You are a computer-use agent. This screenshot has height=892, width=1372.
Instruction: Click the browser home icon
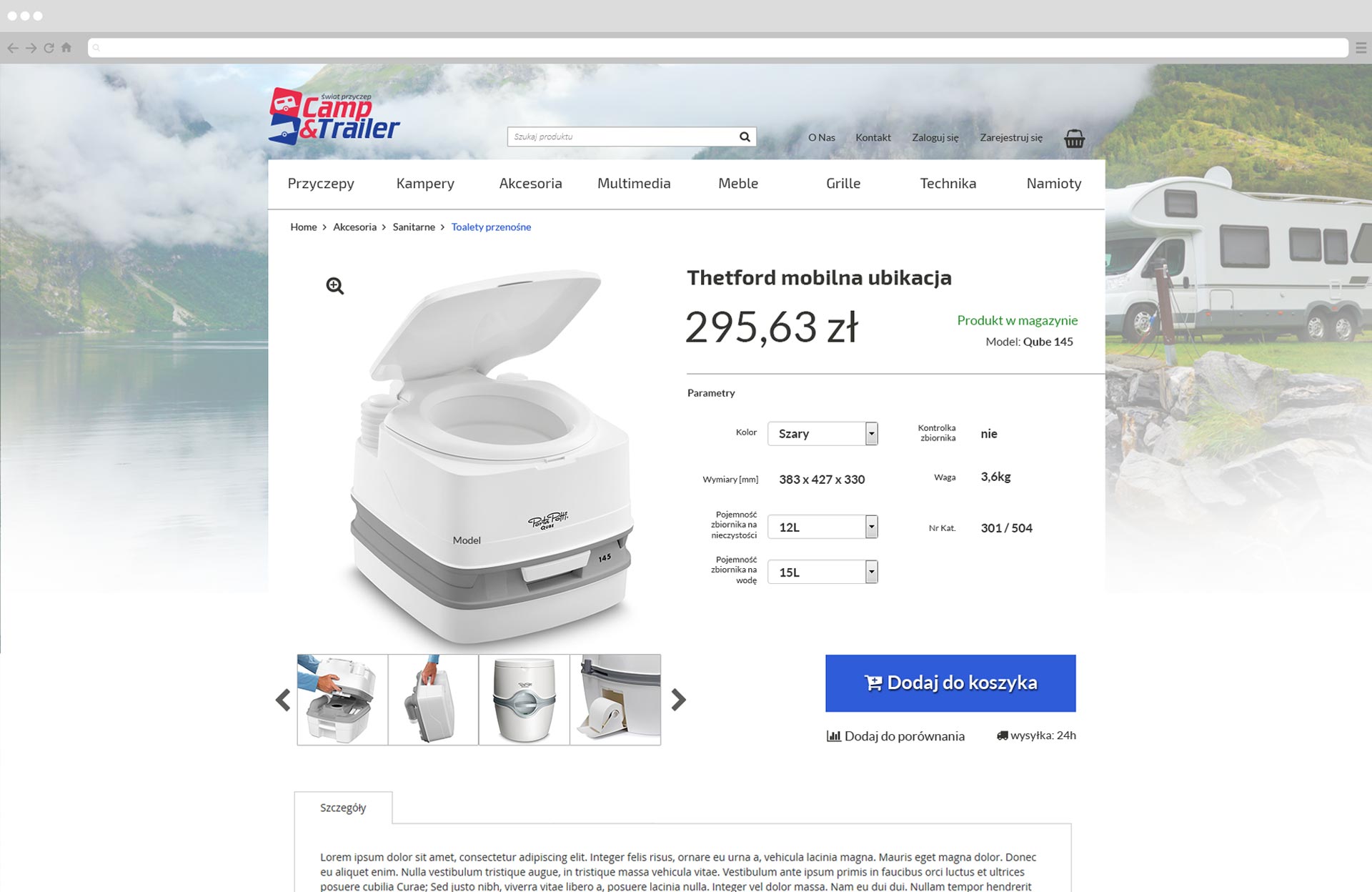(66, 48)
